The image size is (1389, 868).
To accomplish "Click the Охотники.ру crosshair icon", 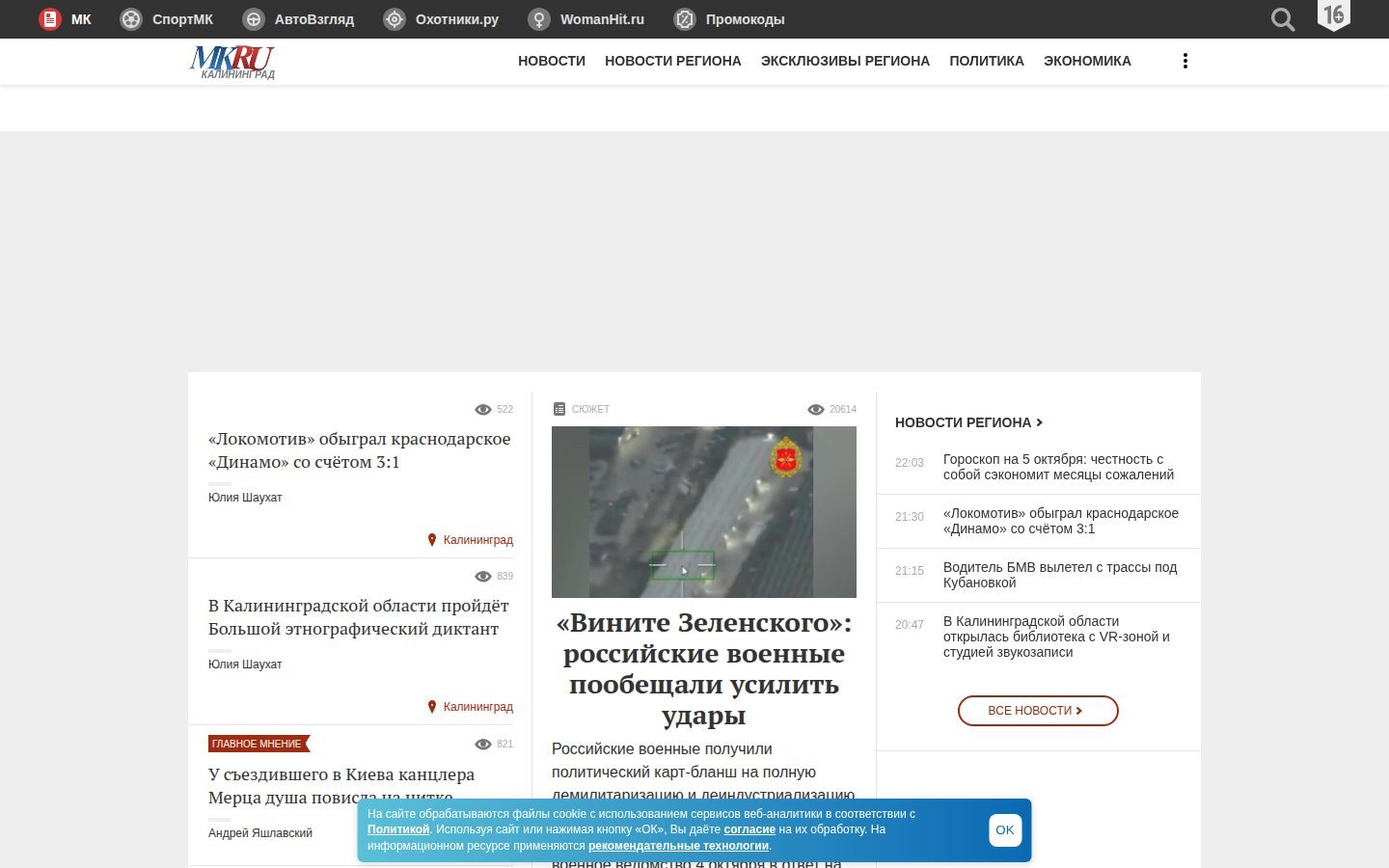I will (x=395, y=19).
